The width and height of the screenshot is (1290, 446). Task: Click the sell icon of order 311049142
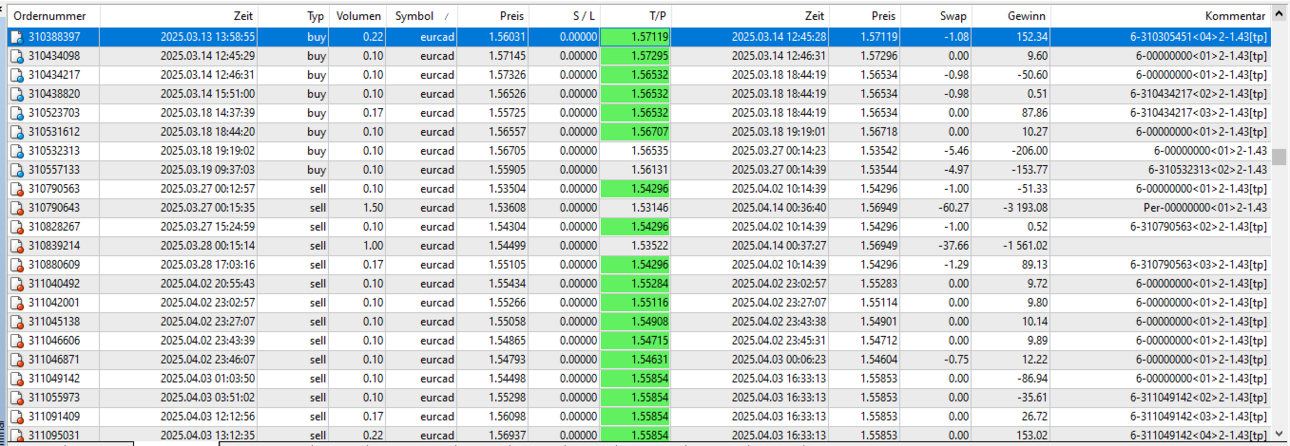[x=16, y=378]
